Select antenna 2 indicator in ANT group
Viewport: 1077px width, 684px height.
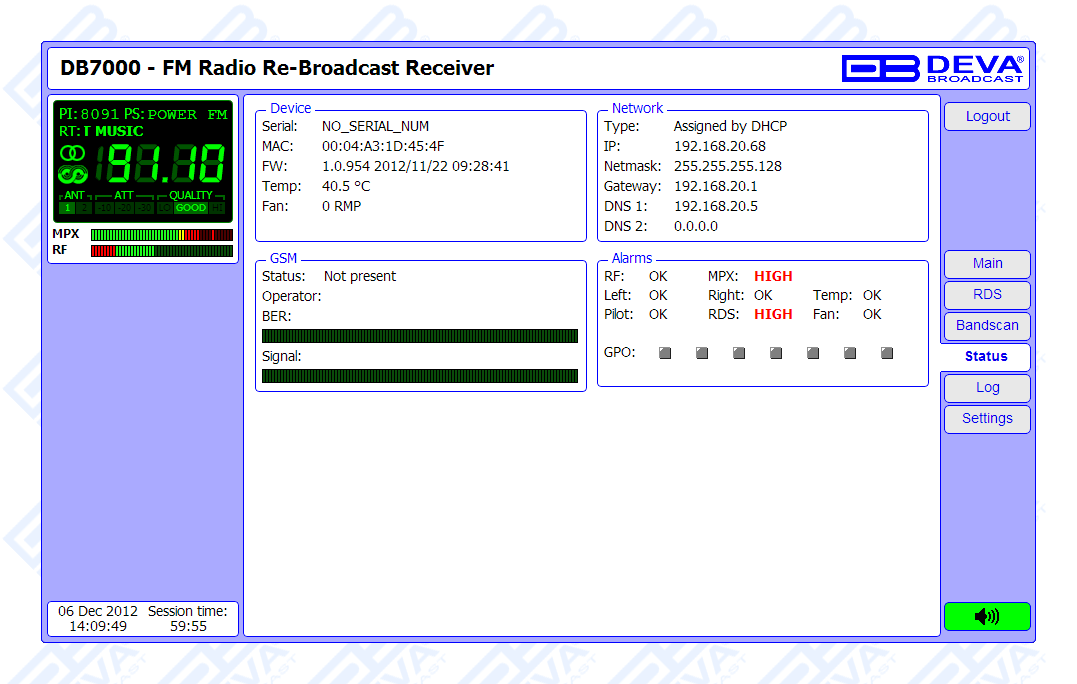point(84,208)
